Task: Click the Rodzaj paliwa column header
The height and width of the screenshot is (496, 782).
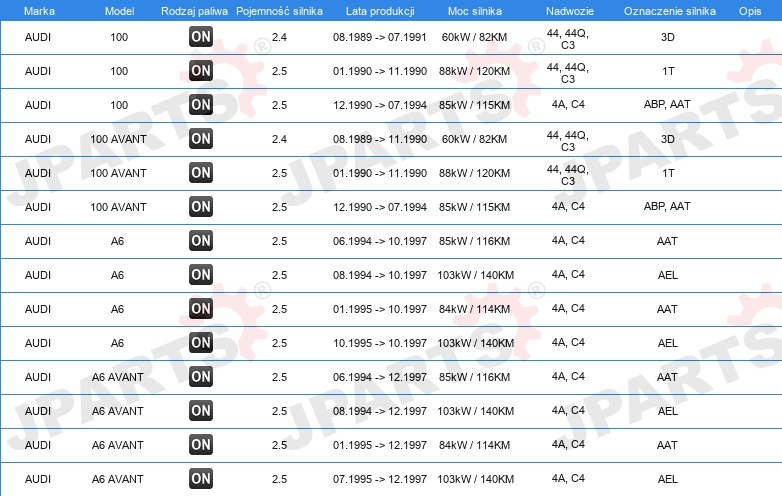Action: point(194,11)
